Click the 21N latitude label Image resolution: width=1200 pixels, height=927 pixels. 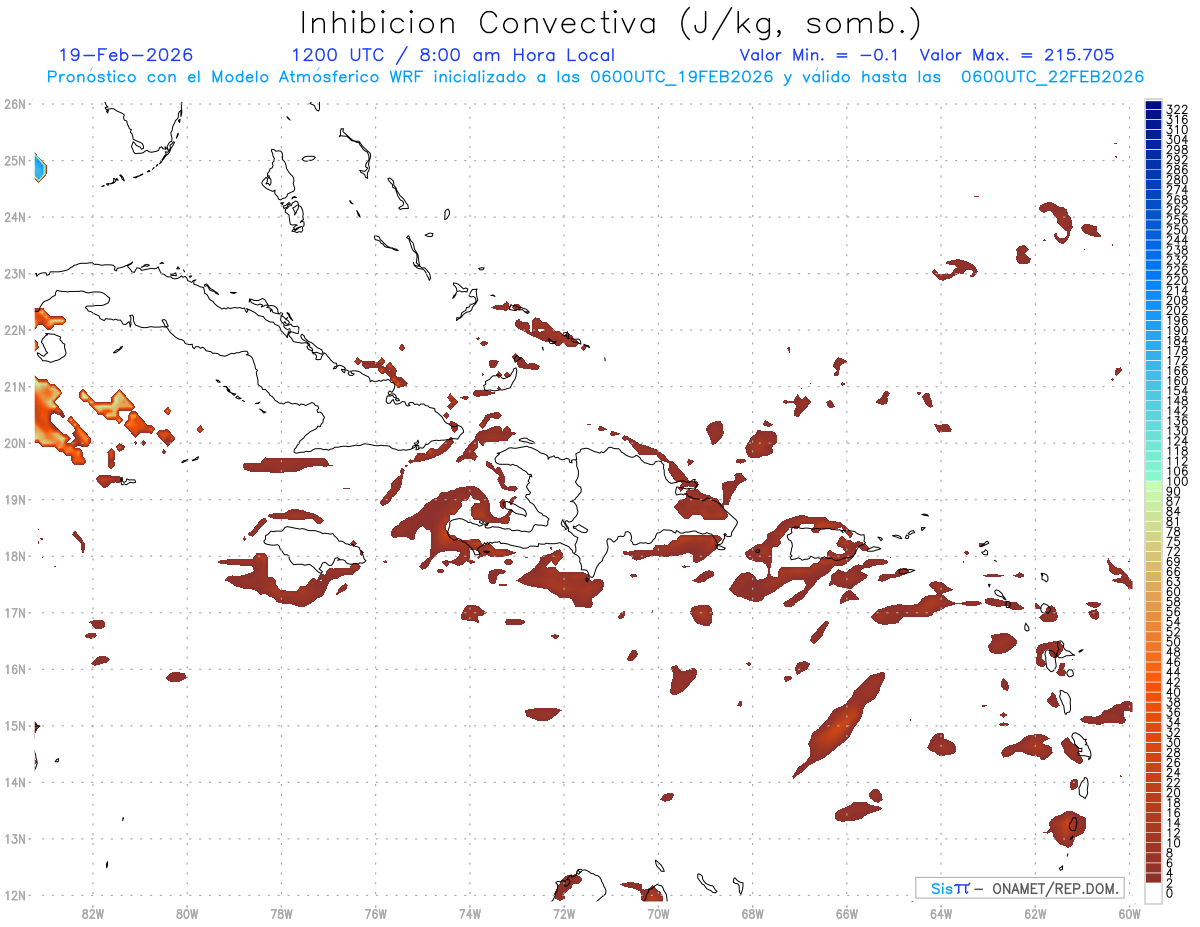point(15,386)
